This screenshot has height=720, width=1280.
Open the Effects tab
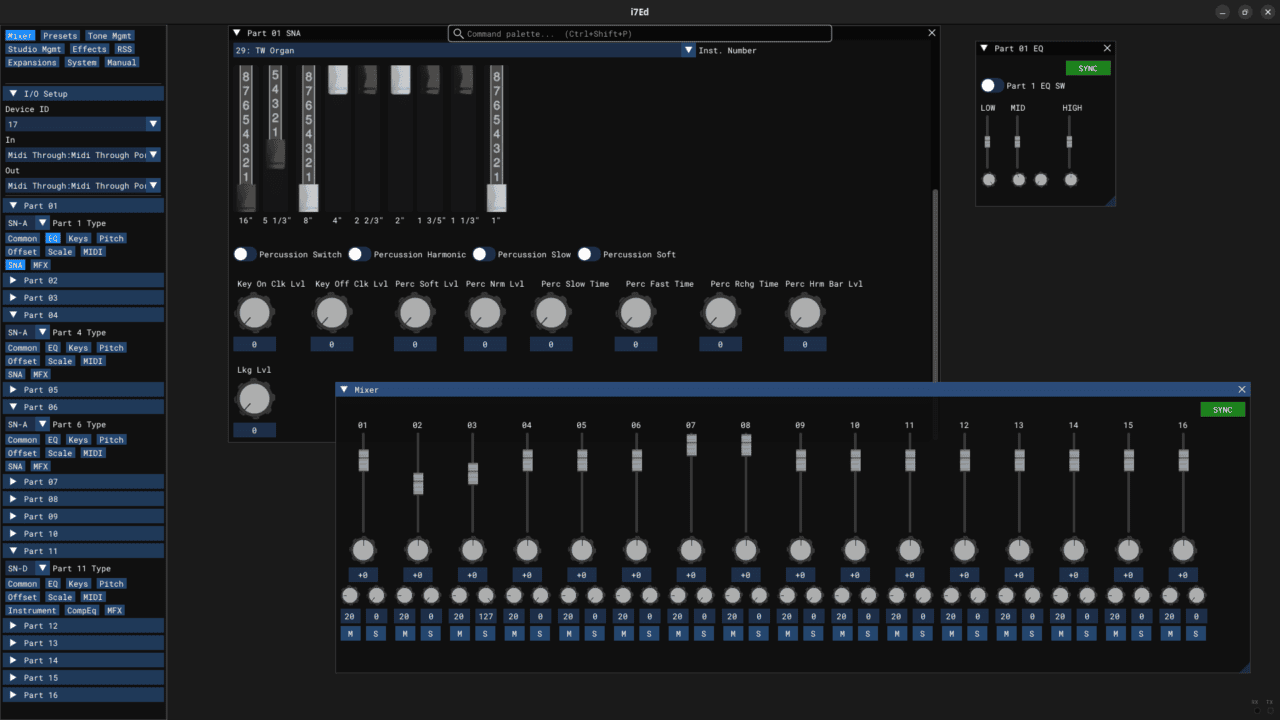click(x=89, y=49)
